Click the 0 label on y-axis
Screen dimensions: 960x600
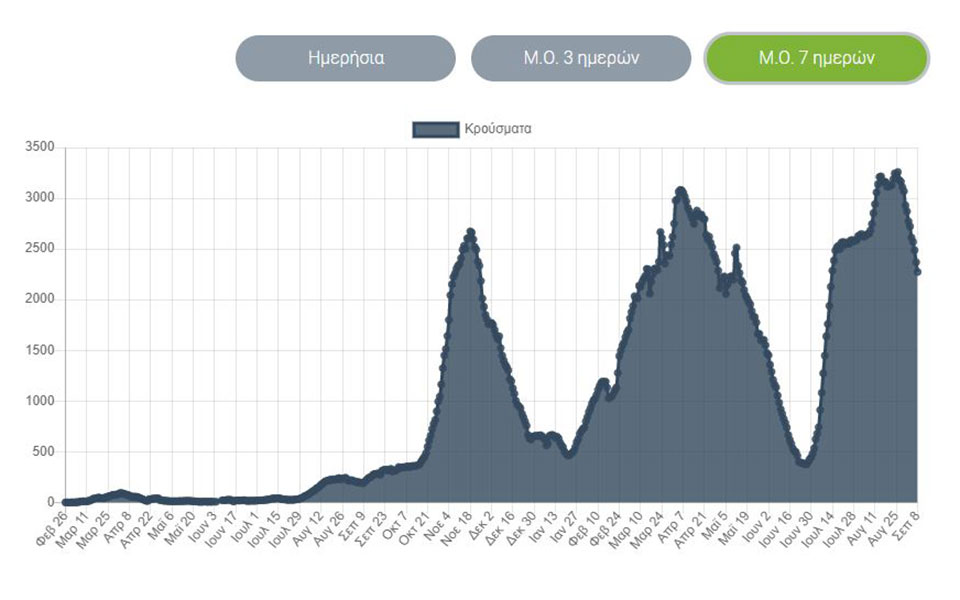(49, 500)
